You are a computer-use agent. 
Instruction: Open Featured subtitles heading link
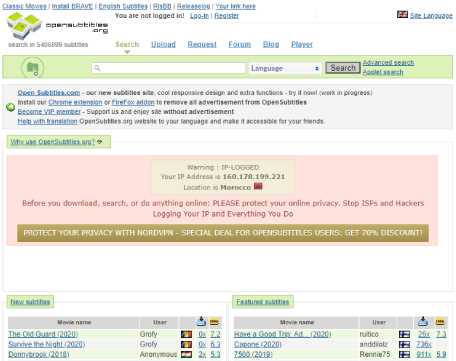263,302
